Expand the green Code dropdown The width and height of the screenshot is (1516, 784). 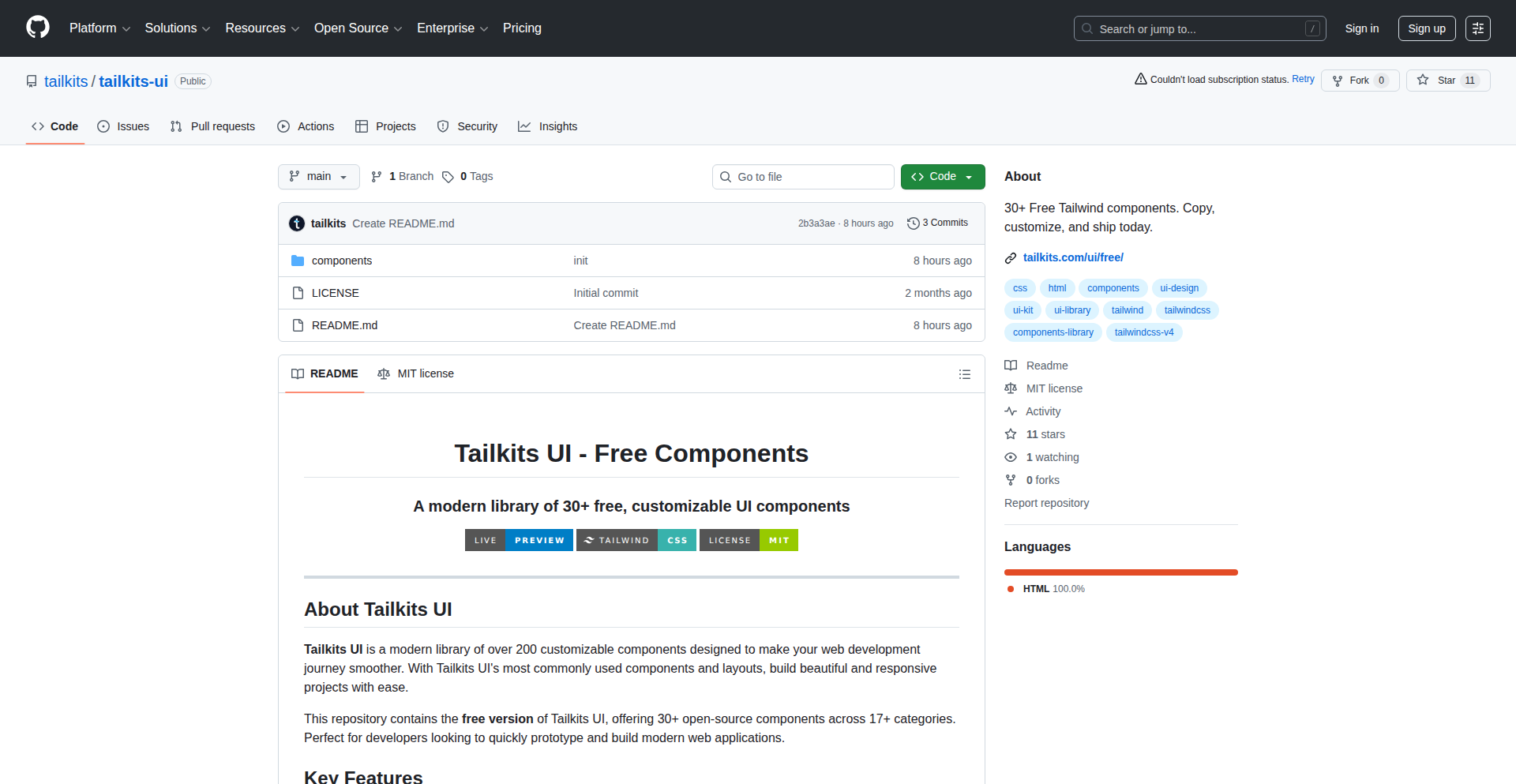coord(942,176)
